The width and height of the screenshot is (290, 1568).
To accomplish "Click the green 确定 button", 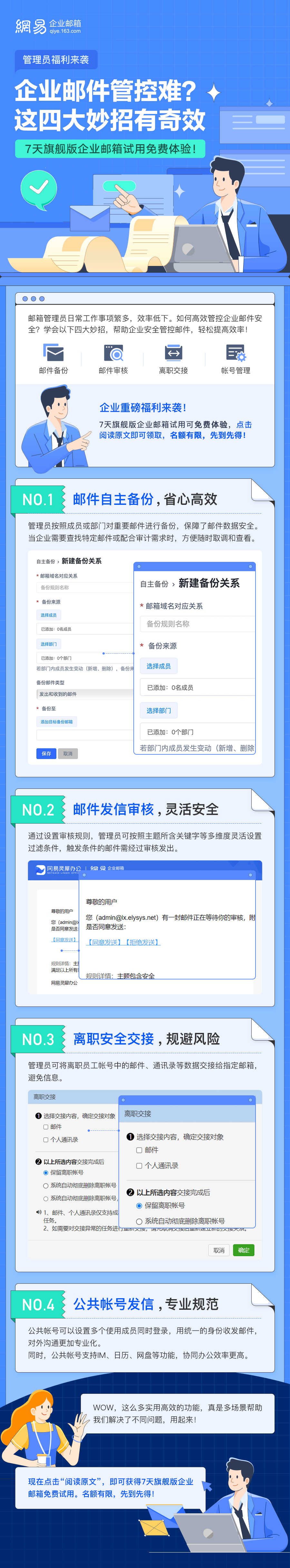I will tap(244, 1250).
